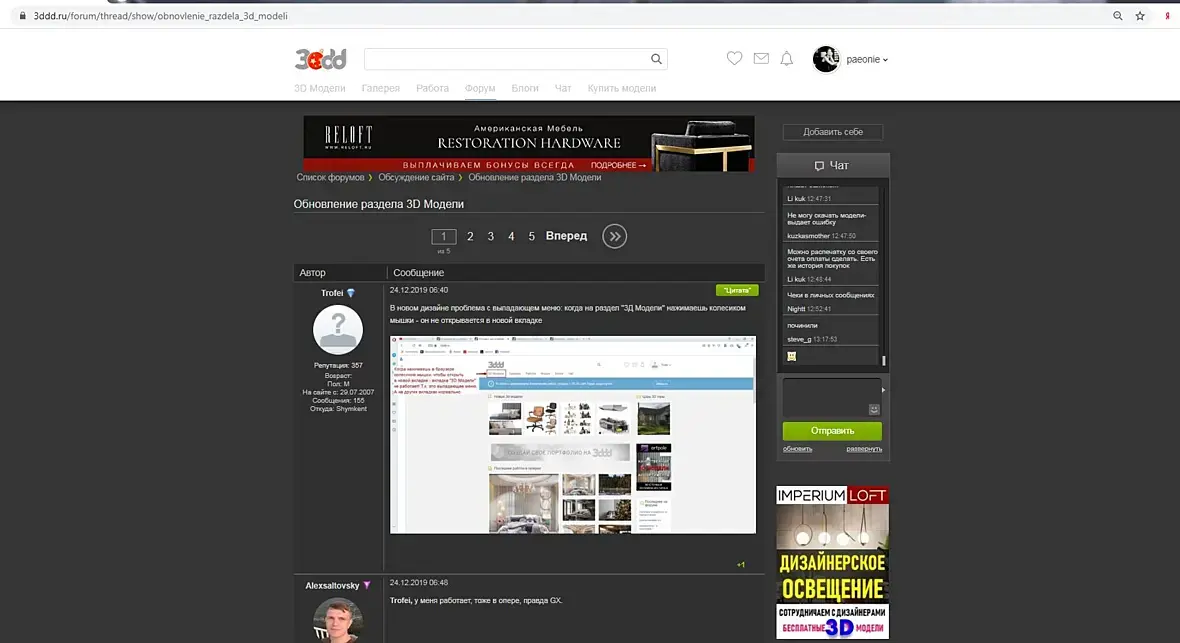Click the Список форумов breadcrumb
This screenshot has height=643, width=1180.
[x=330, y=178]
